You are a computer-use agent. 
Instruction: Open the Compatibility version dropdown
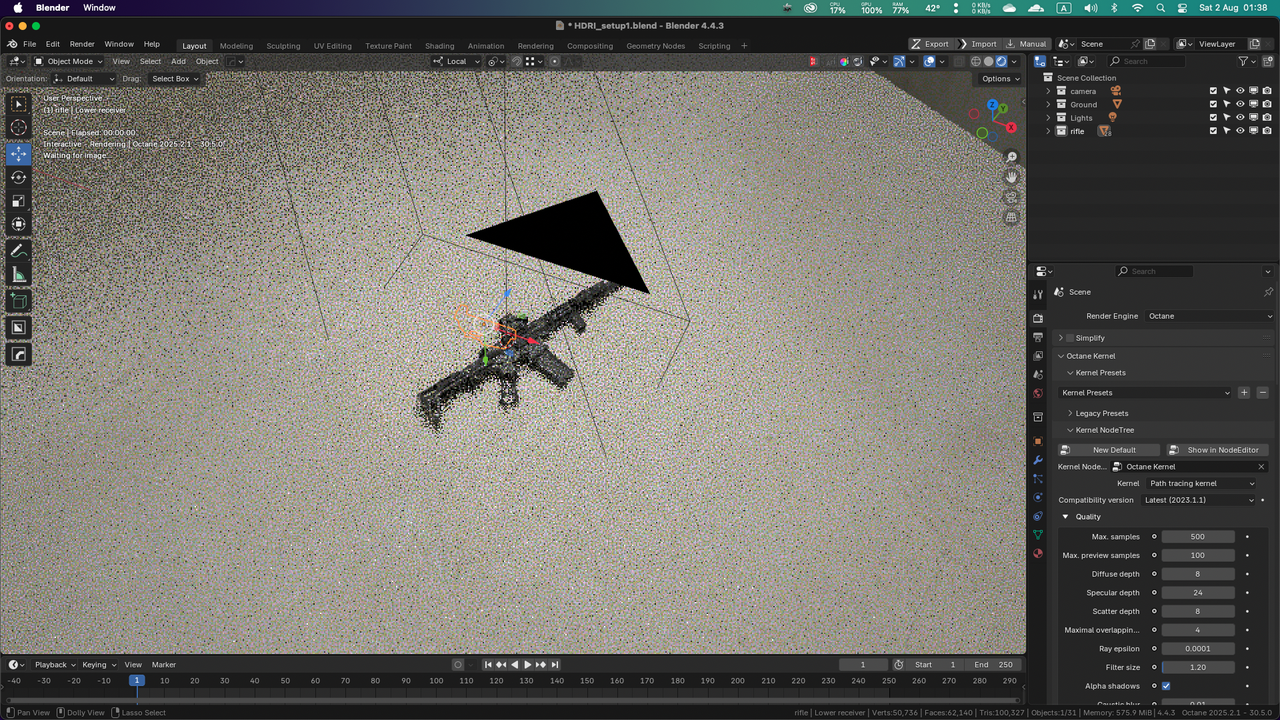click(1198, 500)
